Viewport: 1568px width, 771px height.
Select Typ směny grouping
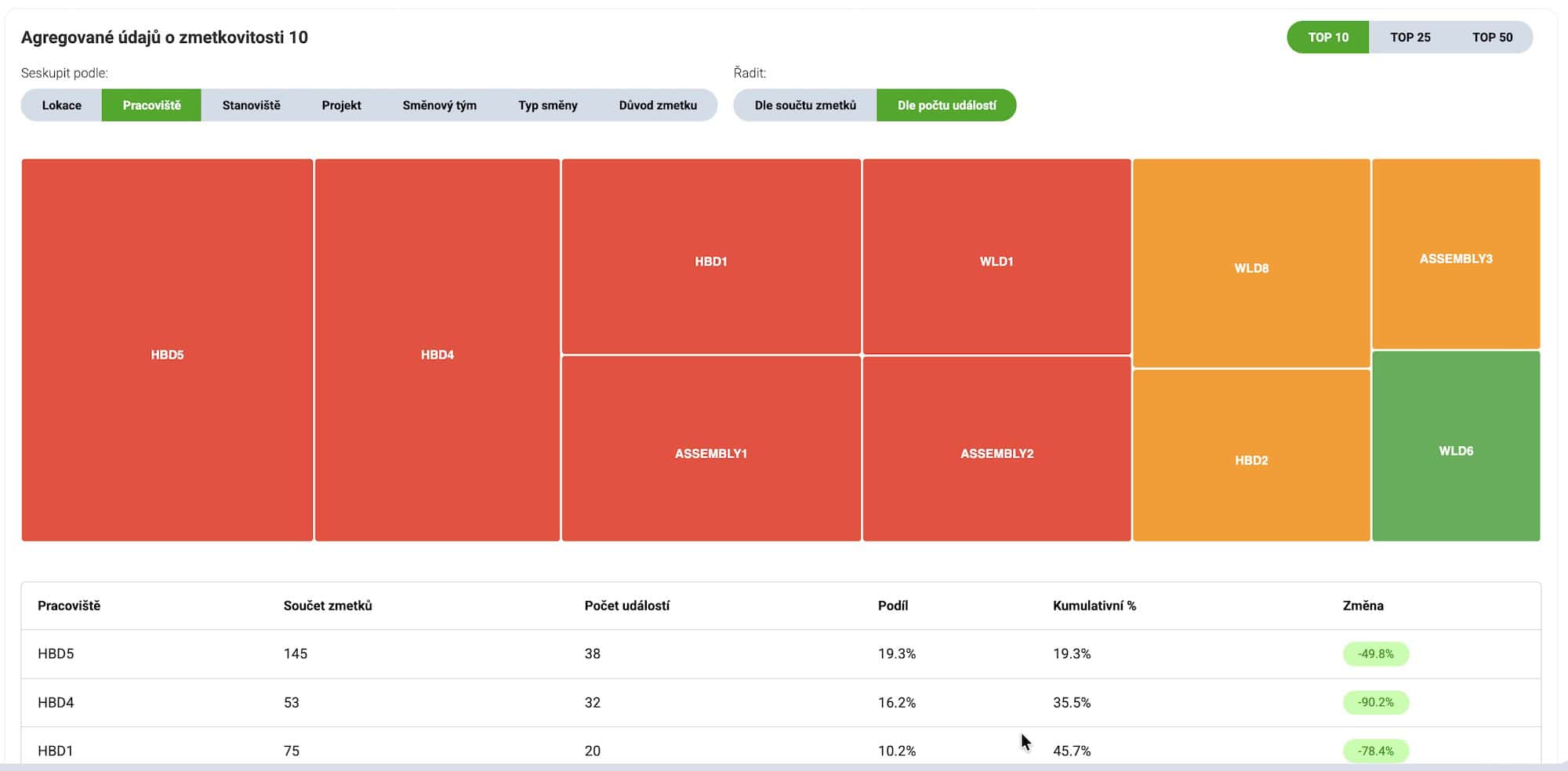coord(547,104)
